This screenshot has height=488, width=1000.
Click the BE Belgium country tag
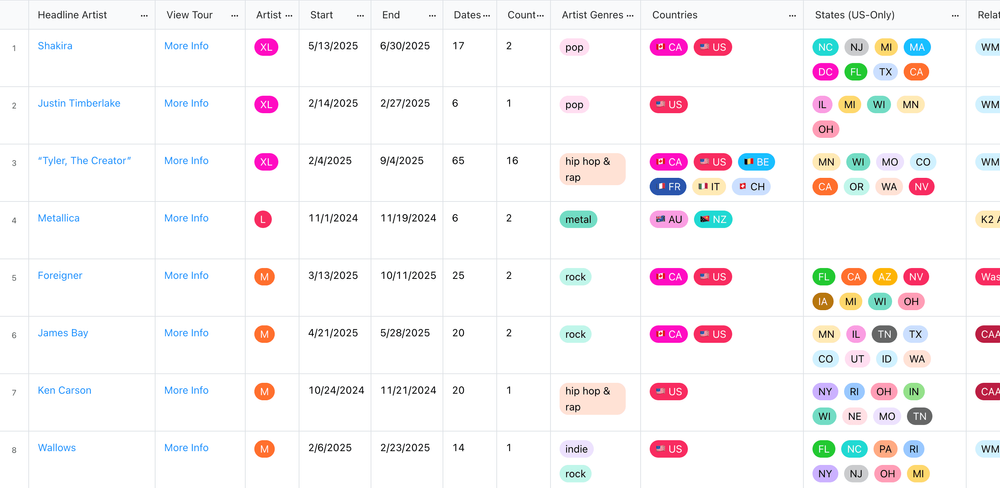click(x=756, y=162)
